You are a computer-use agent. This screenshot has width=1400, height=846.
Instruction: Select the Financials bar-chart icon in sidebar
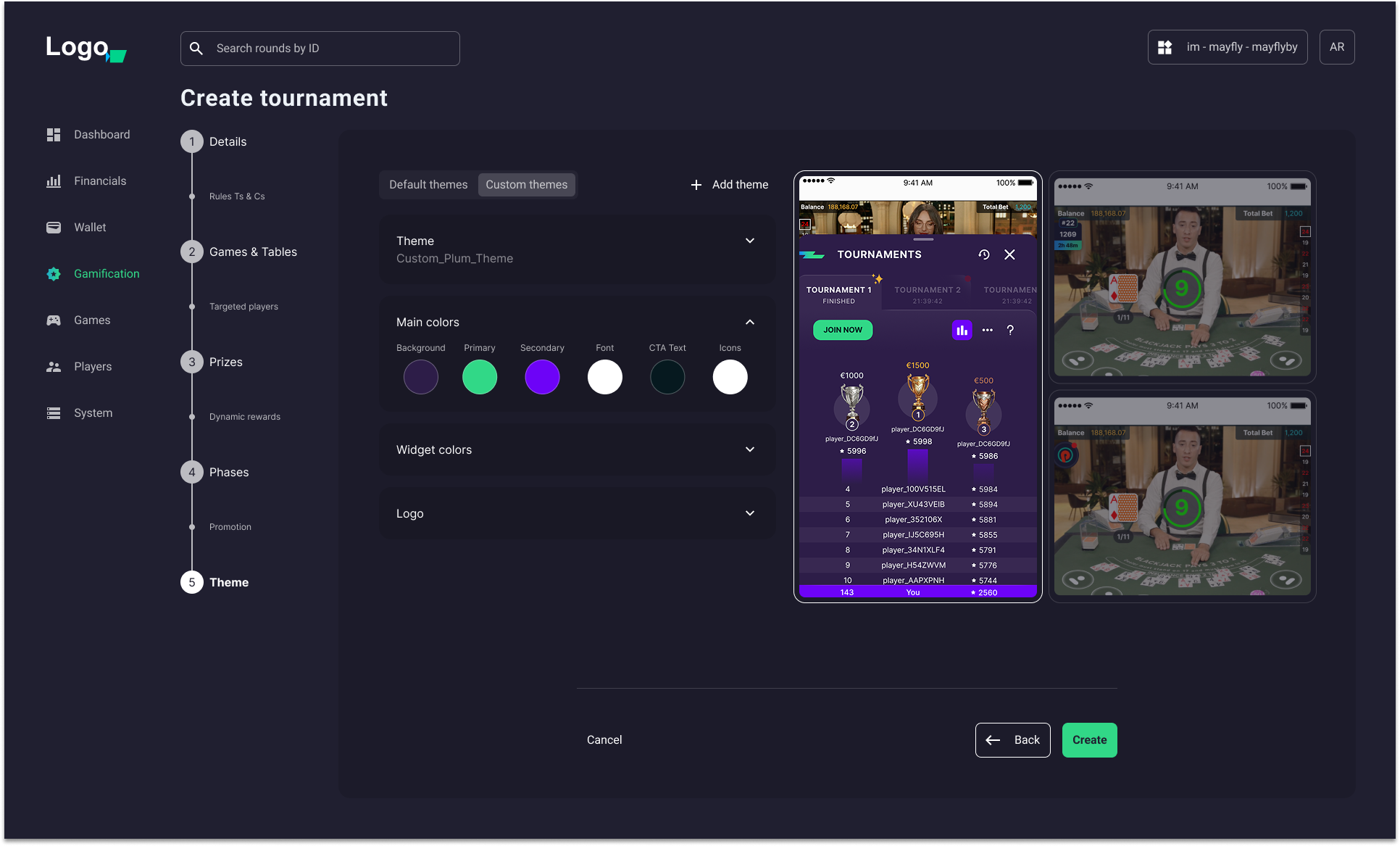[x=53, y=181]
